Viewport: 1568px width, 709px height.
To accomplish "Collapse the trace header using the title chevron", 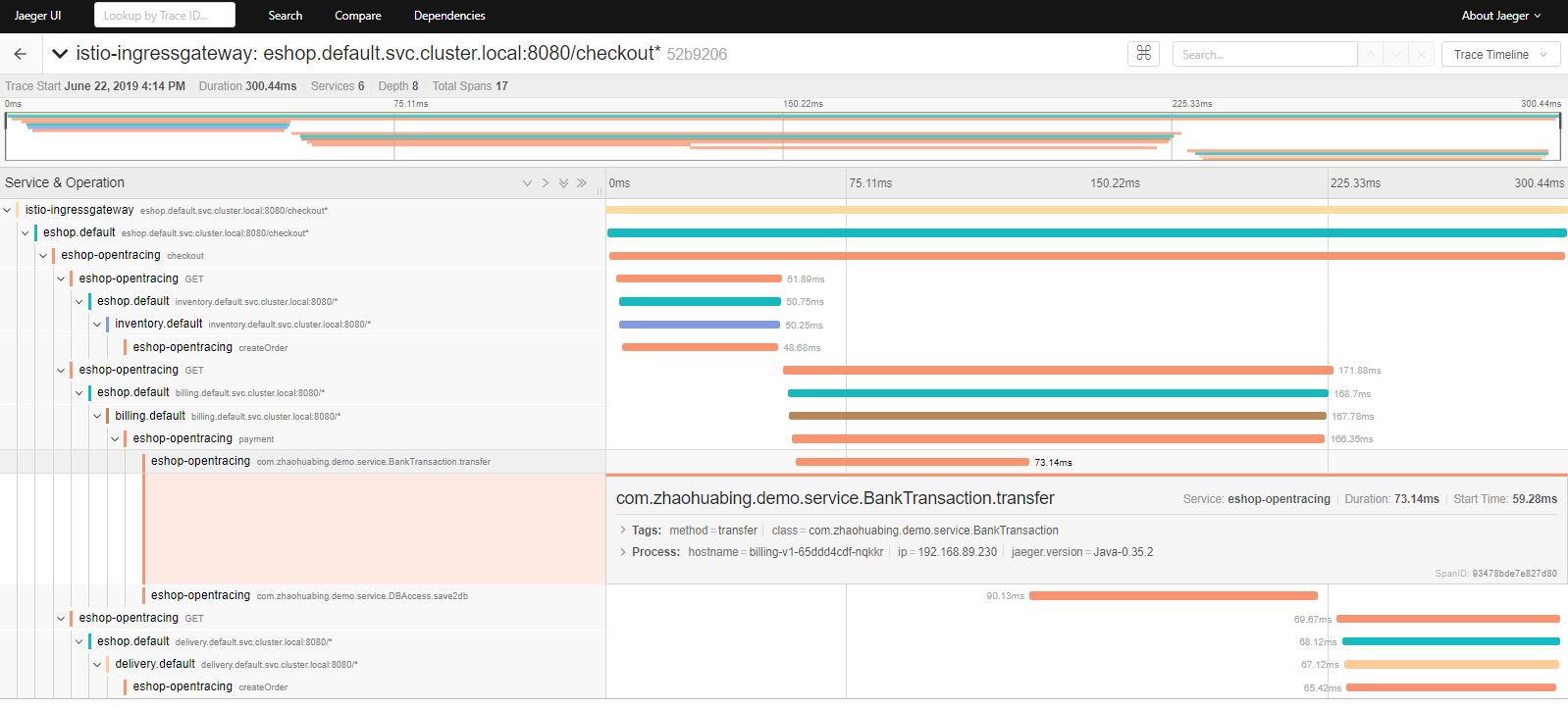I will click(x=60, y=54).
